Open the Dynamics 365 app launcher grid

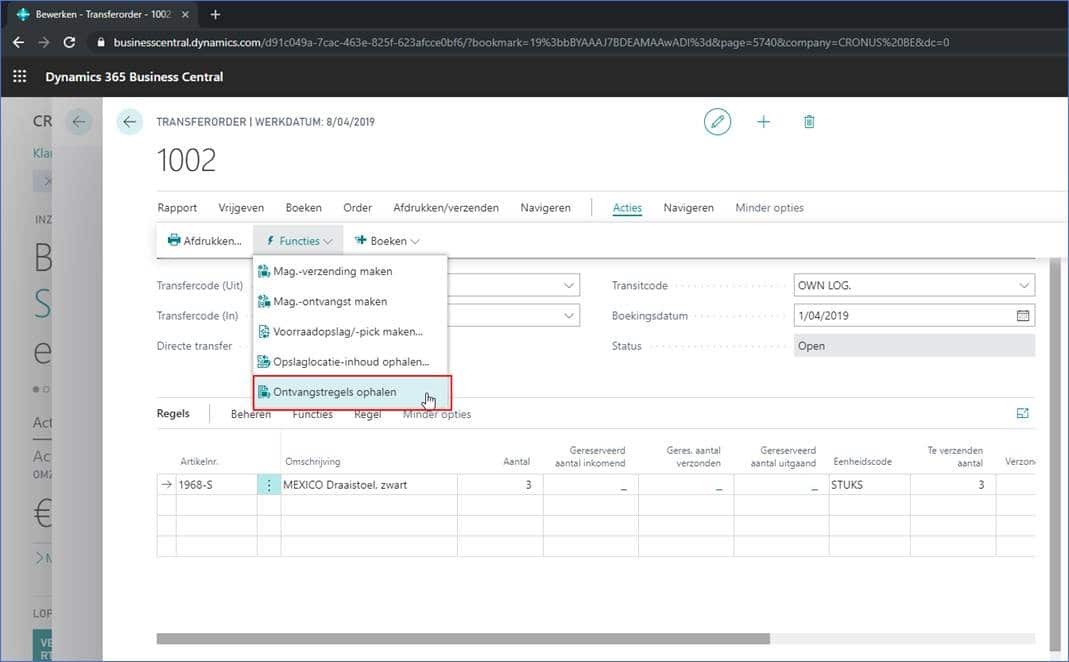click(x=20, y=76)
